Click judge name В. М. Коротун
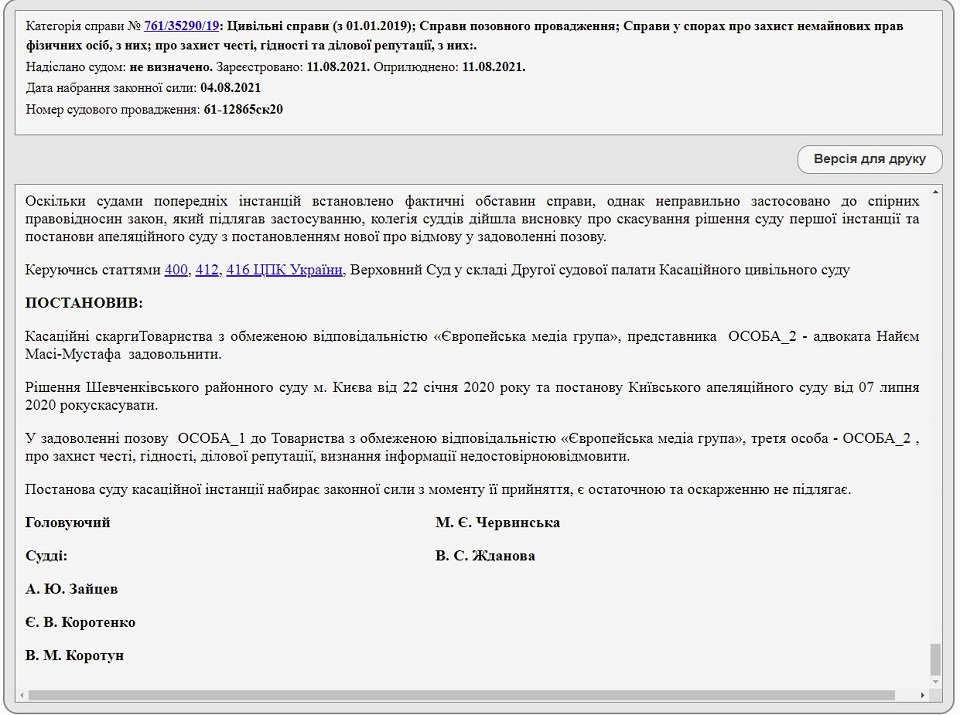 tap(75, 655)
